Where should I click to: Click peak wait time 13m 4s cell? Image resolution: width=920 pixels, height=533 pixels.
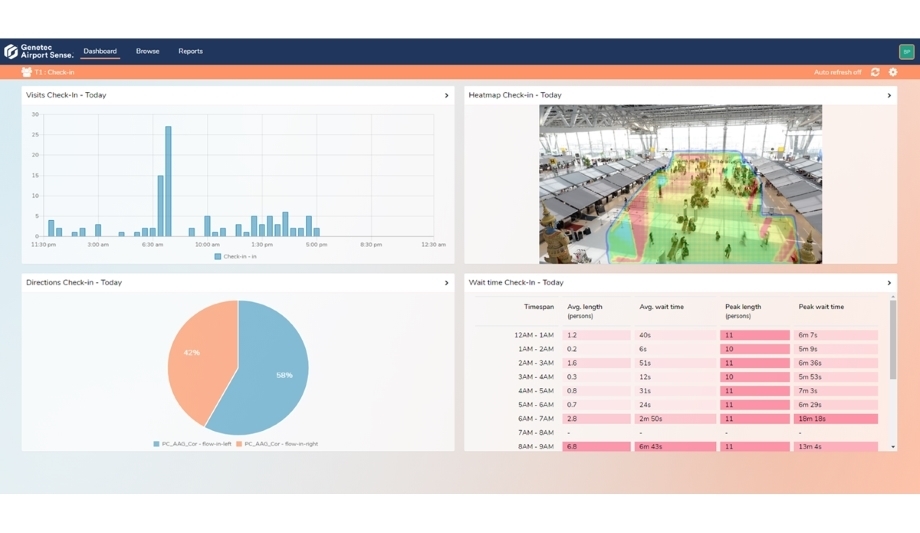point(836,447)
